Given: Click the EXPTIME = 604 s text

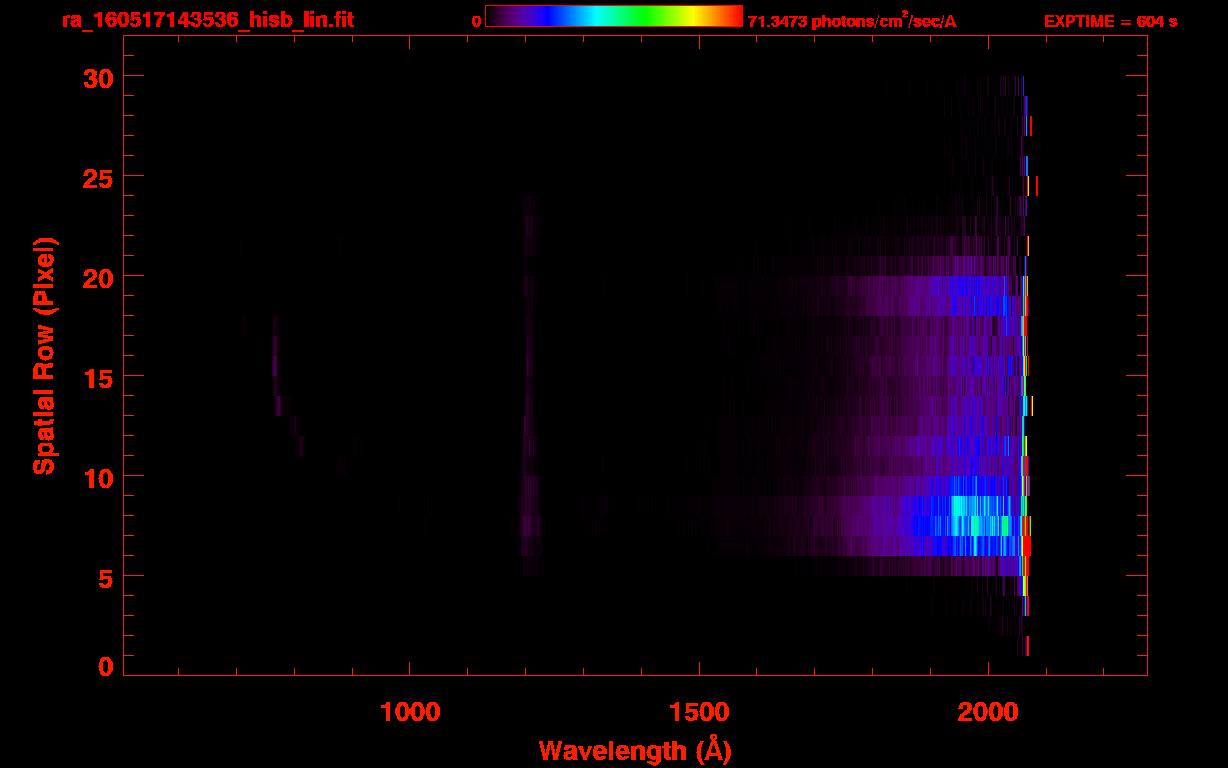Looking at the screenshot, I should click(x=1110, y=21).
